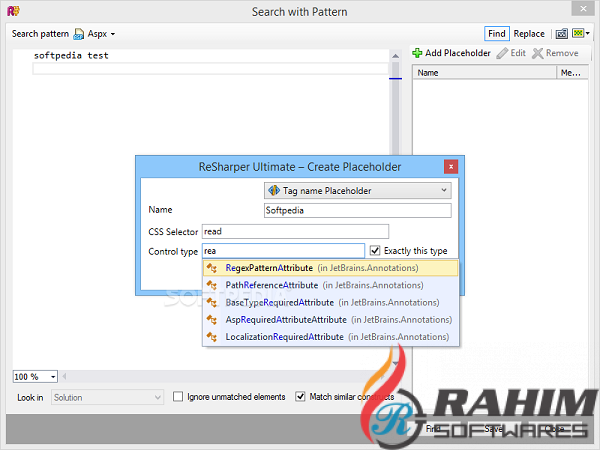The image size is (600, 450).
Task: Click horizontal scrollbar left arrow
Action: 64,377
